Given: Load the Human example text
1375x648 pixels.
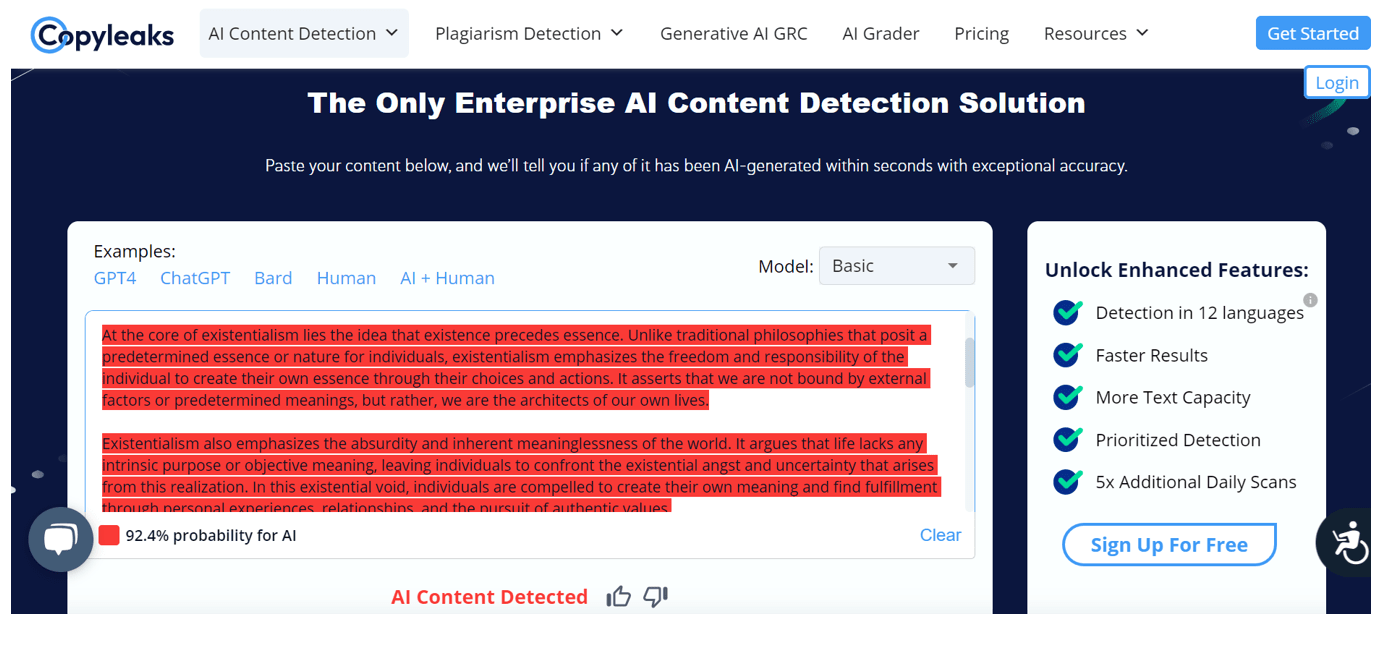Looking at the screenshot, I should [x=346, y=278].
